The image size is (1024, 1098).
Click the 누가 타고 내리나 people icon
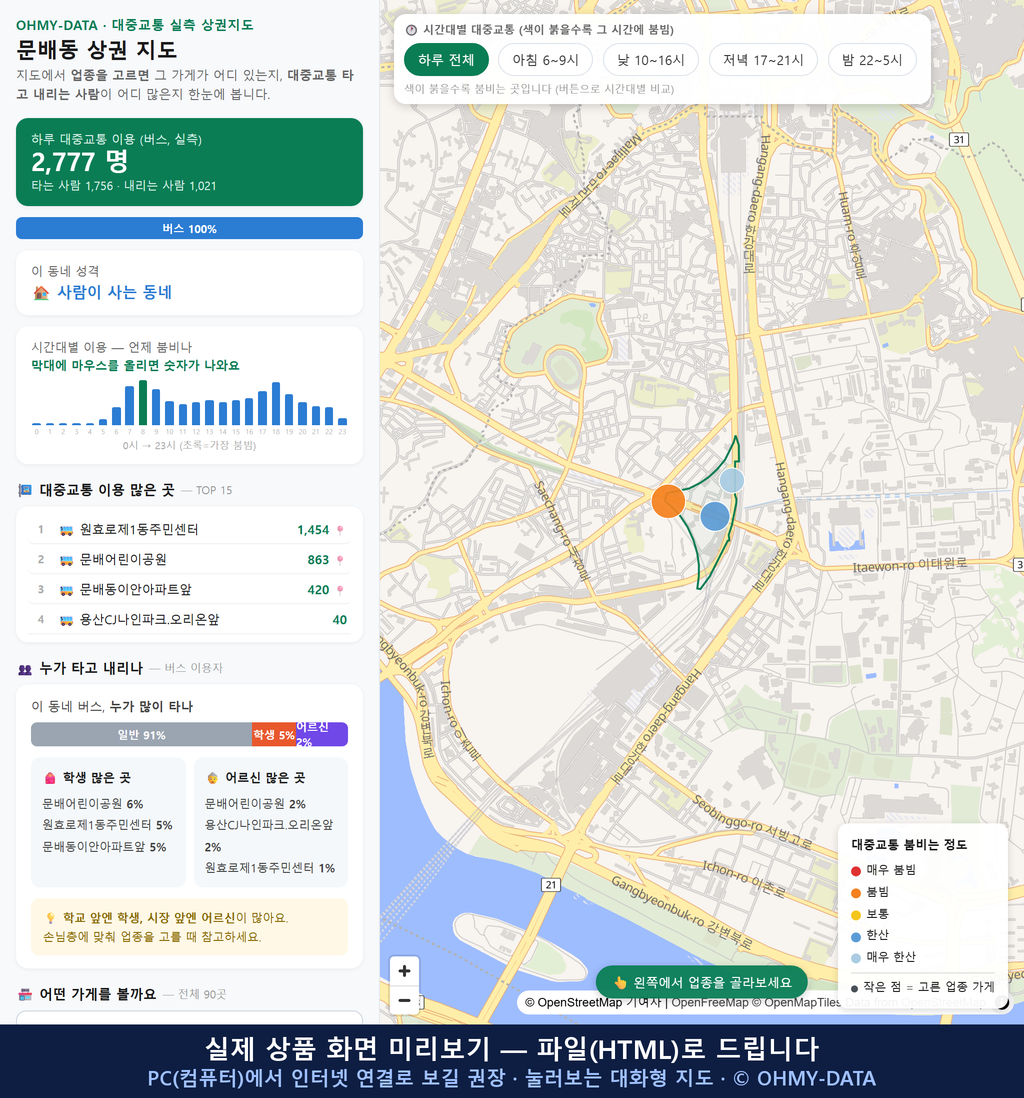click(25, 669)
